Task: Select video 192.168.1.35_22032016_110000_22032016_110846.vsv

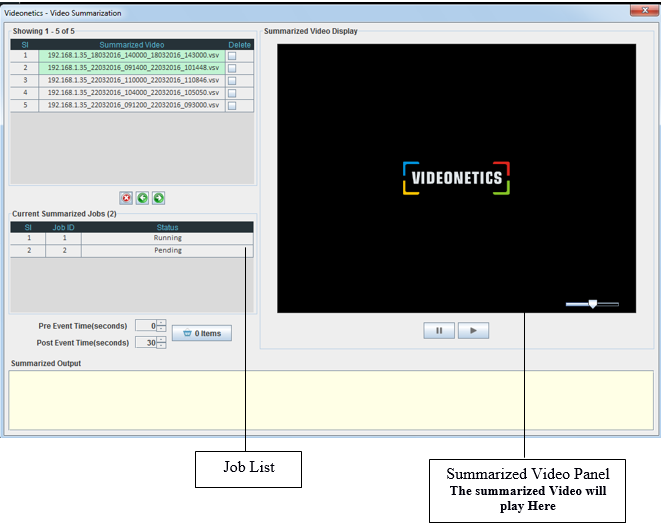Action: point(132,80)
